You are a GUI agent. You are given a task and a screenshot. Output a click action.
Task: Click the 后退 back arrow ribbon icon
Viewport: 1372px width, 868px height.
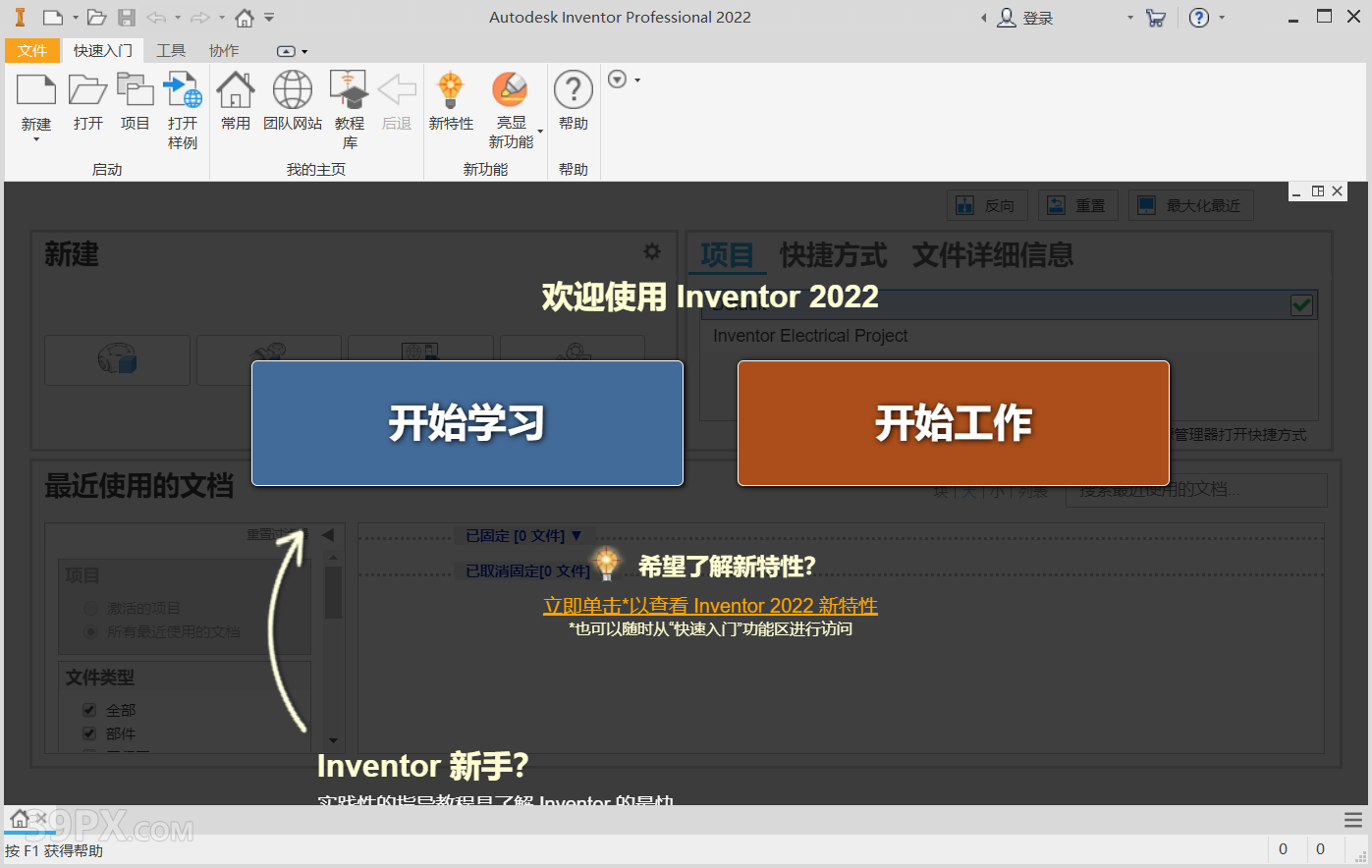point(397,89)
